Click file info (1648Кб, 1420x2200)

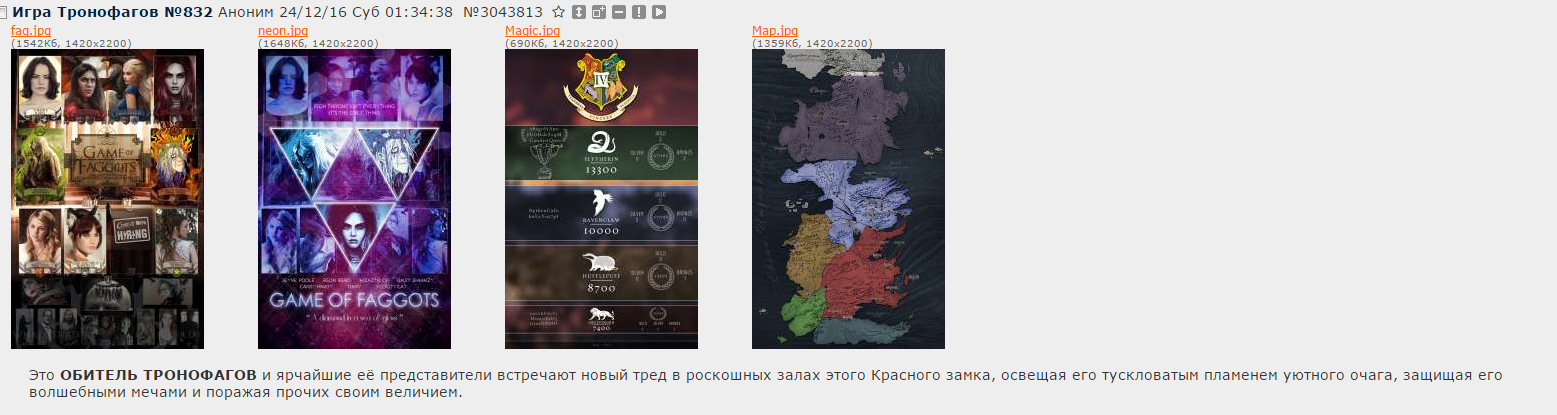(x=318, y=43)
